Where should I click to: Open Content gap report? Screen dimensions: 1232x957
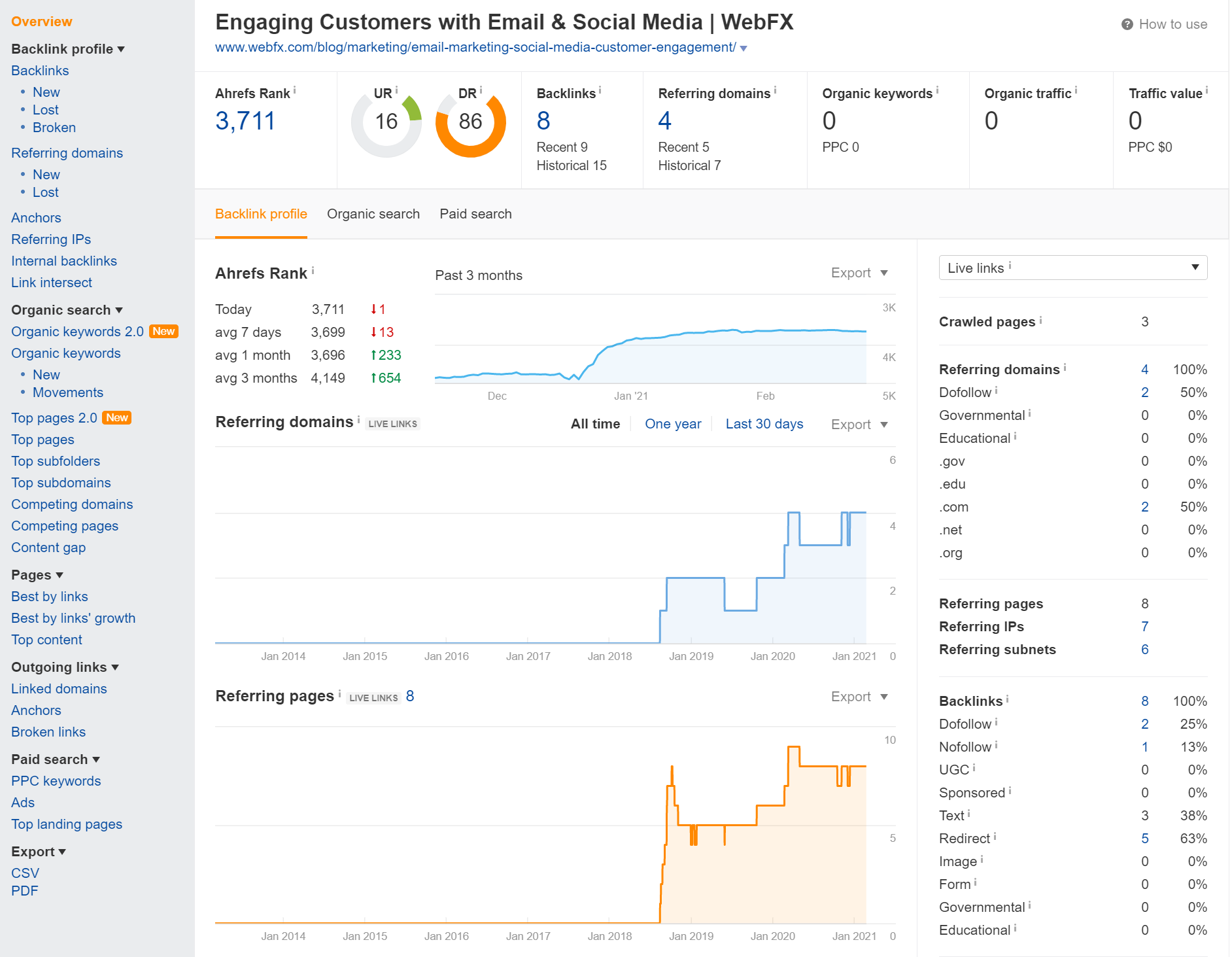coord(48,548)
